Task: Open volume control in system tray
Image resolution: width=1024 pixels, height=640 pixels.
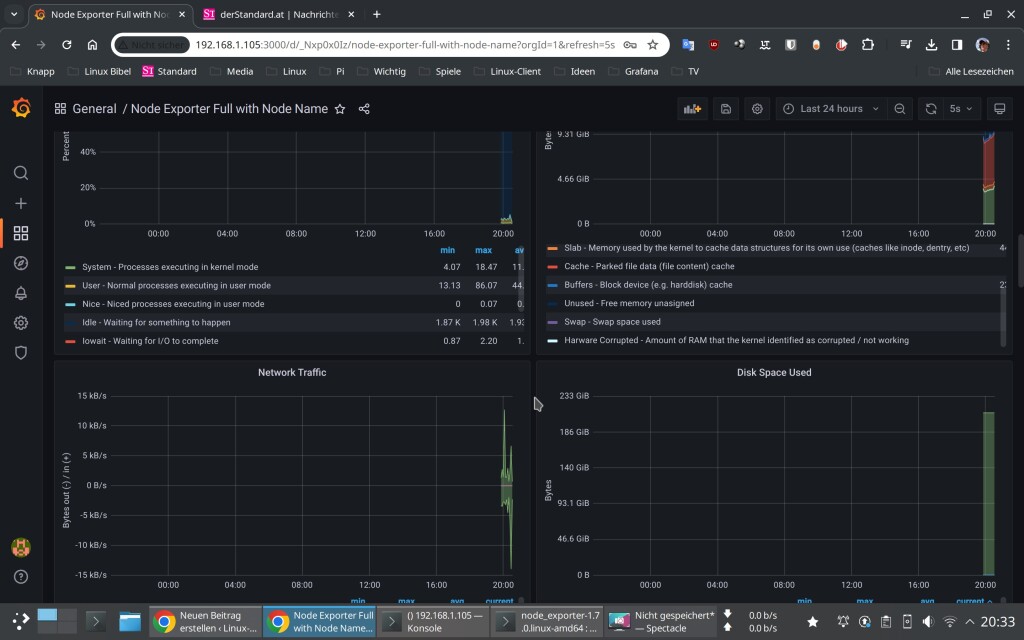Action: [x=928, y=622]
